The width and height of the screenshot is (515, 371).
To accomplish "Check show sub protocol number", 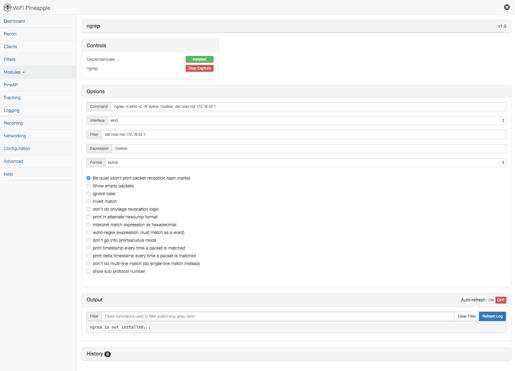I will click(88, 271).
